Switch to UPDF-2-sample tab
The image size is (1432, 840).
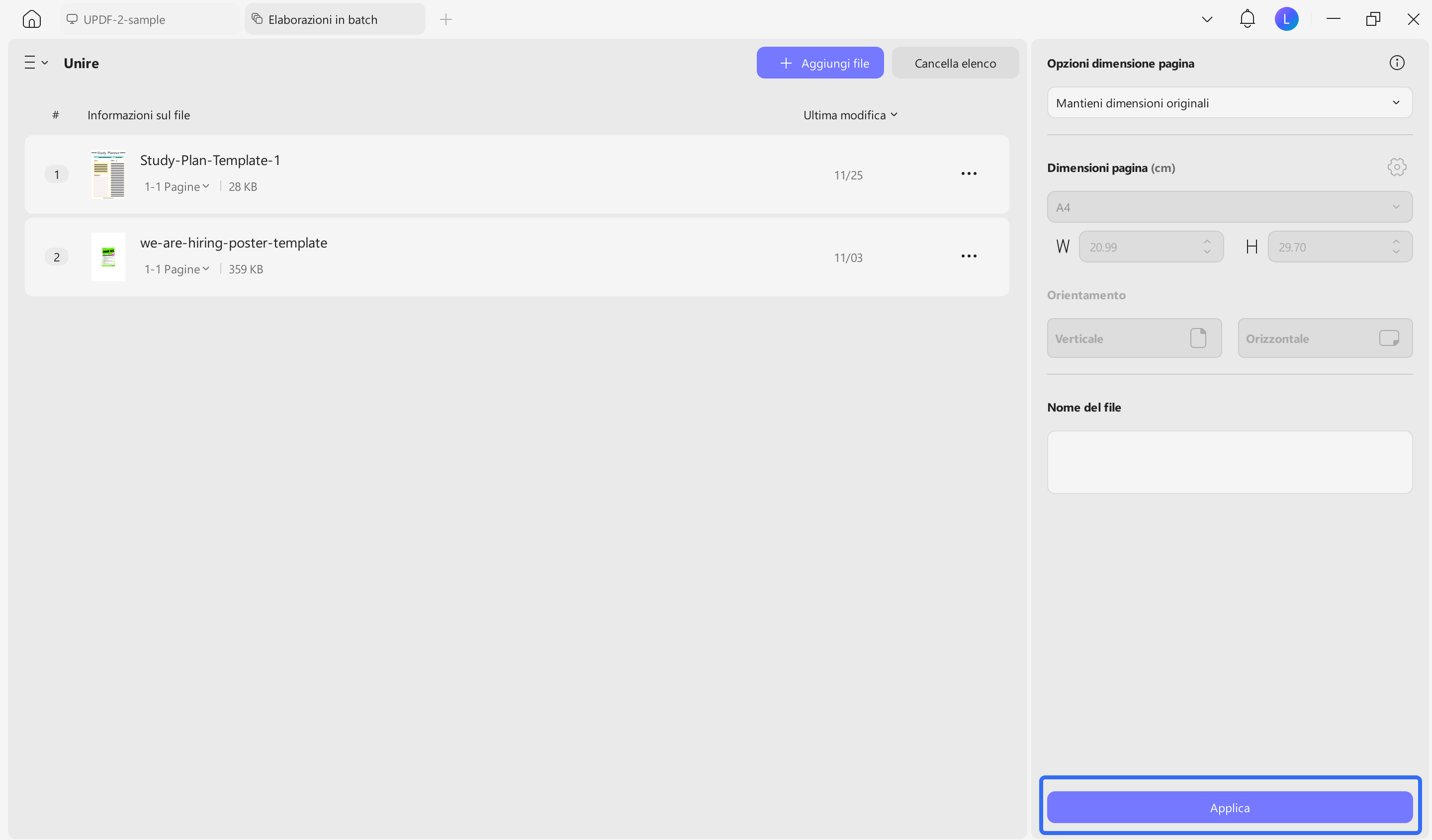click(124, 19)
